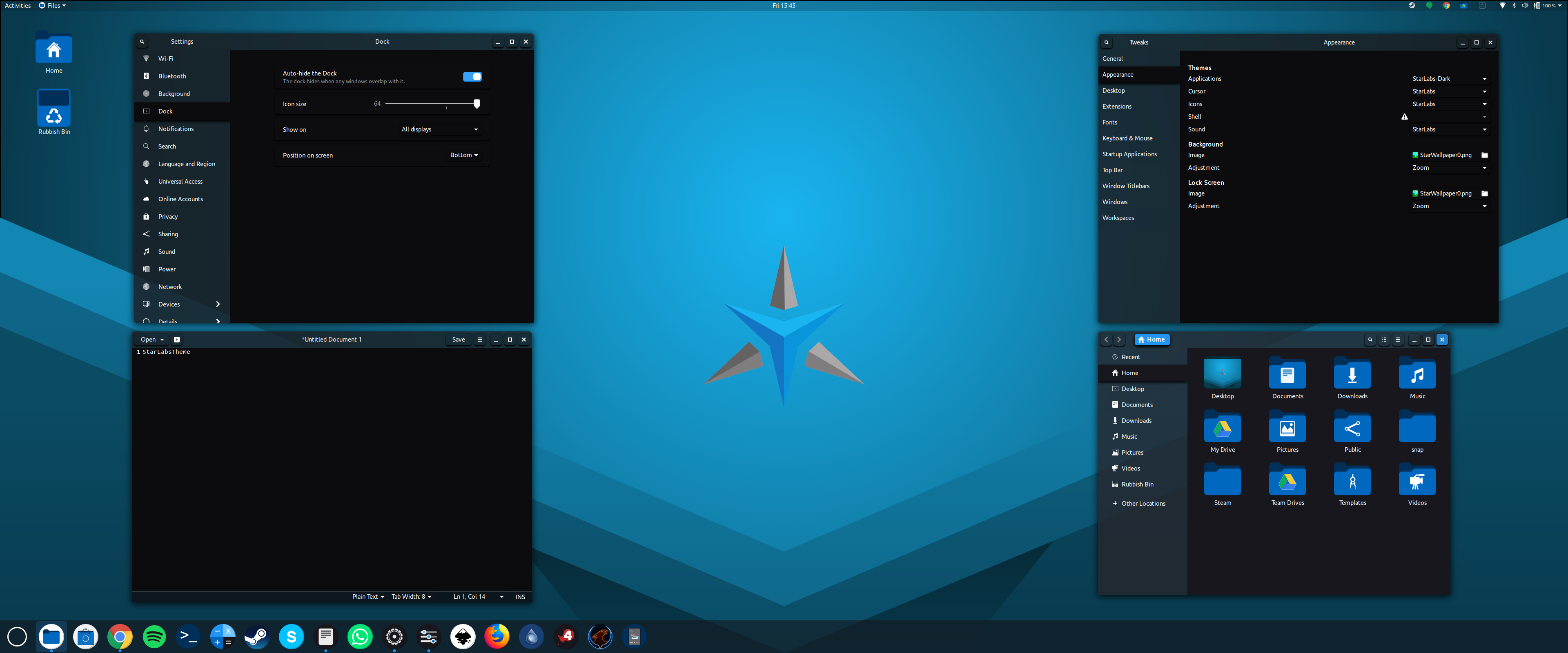Open Position on screen Bottom dropdown
Image resolution: width=1568 pixels, height=653 pixels.
(464, 155)
